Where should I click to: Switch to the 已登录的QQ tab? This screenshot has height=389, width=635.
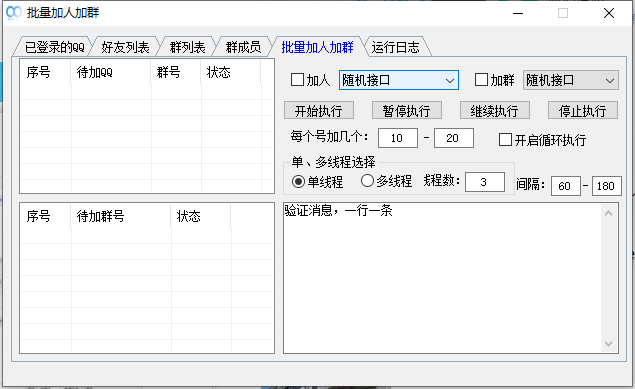tap(54, 47)
